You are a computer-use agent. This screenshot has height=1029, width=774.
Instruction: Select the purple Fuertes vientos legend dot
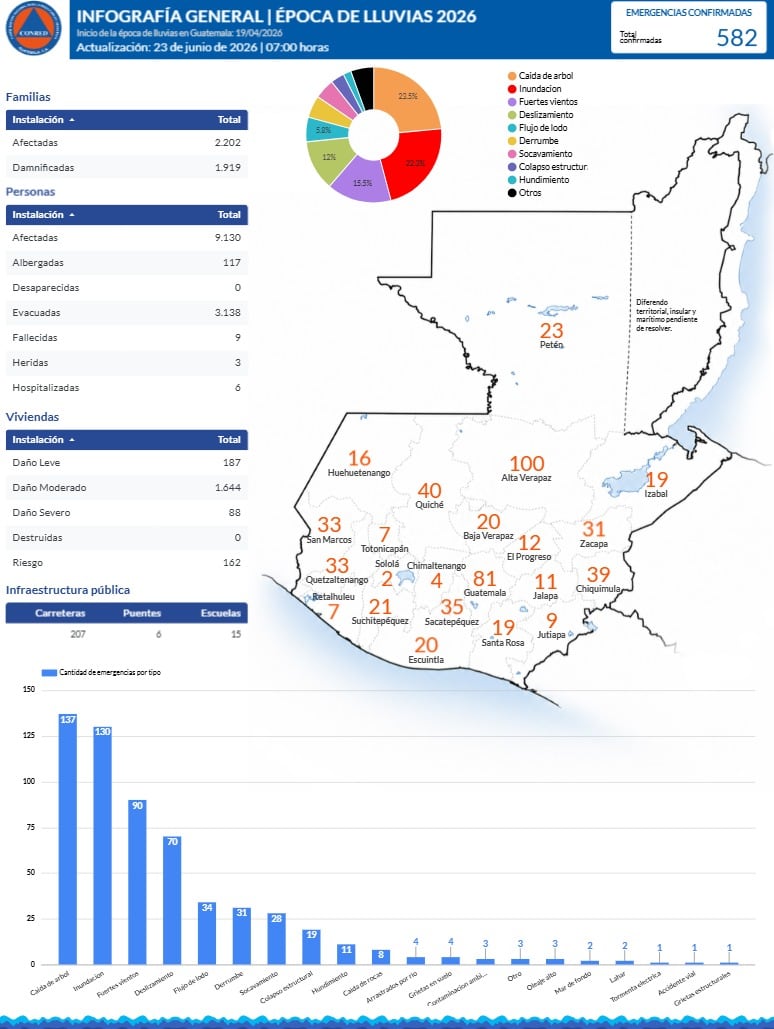512,102
